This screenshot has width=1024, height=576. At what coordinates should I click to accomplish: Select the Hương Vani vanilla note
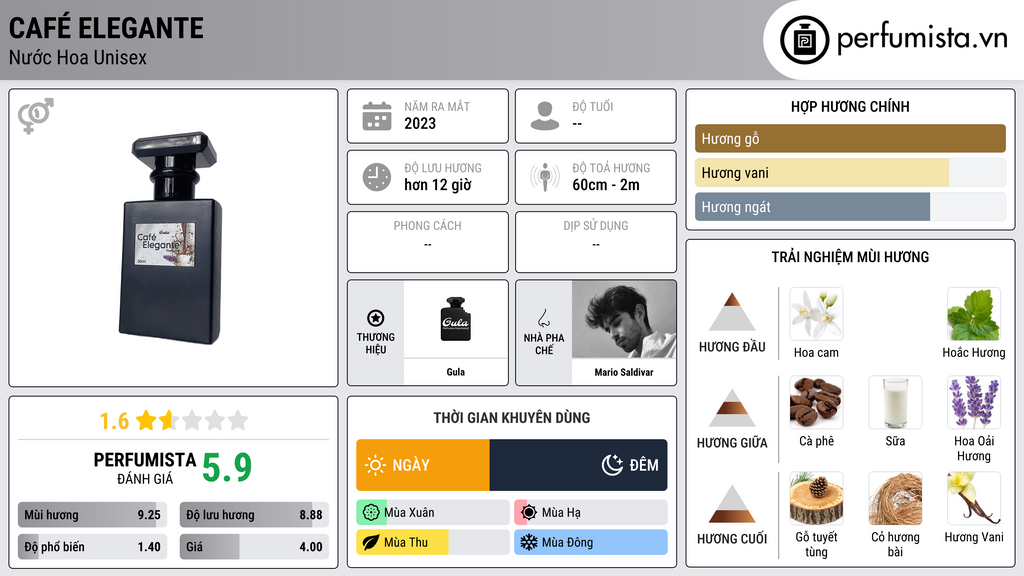tap(974, 499)
